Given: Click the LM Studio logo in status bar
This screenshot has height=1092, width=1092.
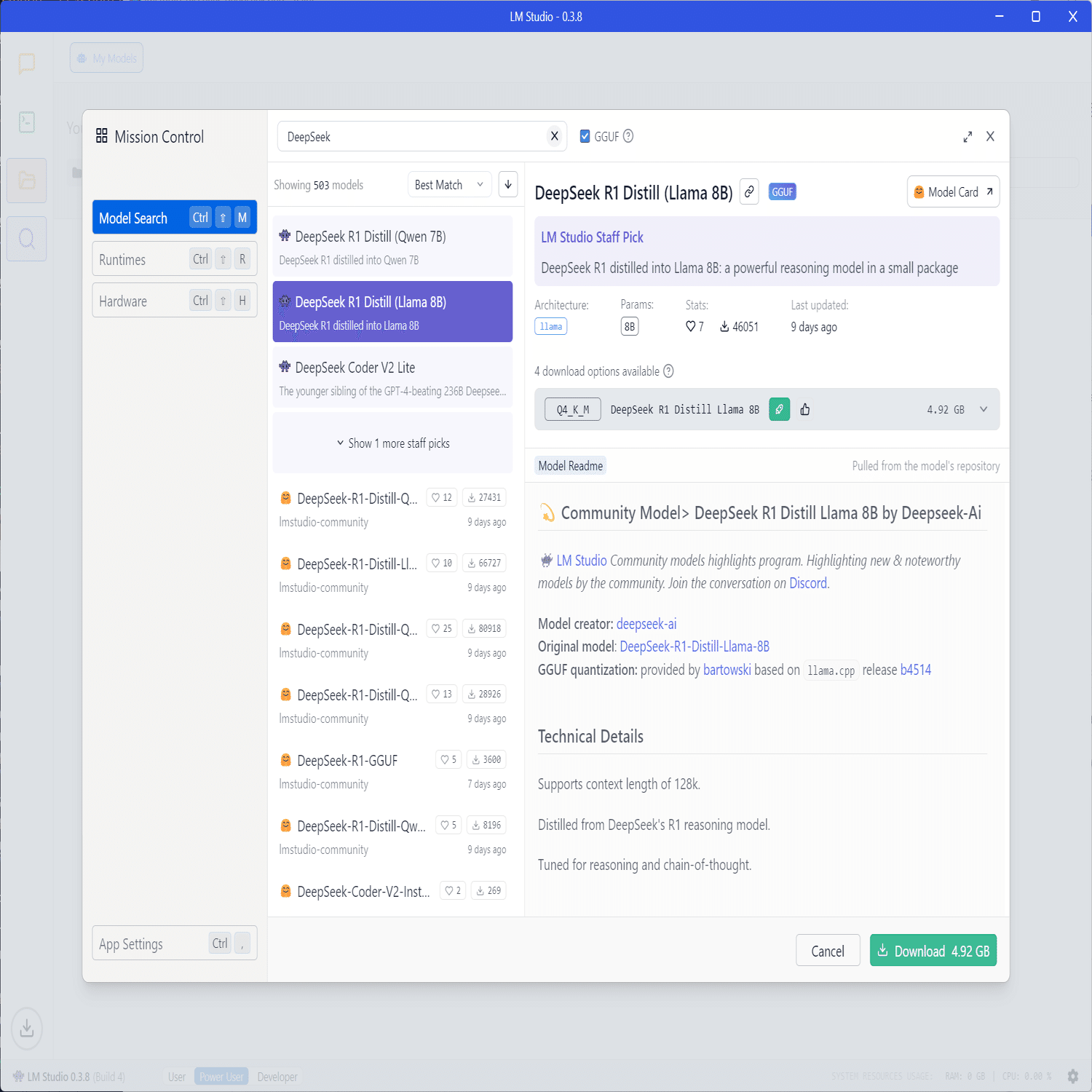Looking at the screenshot, I should (x=18, y=1076).
